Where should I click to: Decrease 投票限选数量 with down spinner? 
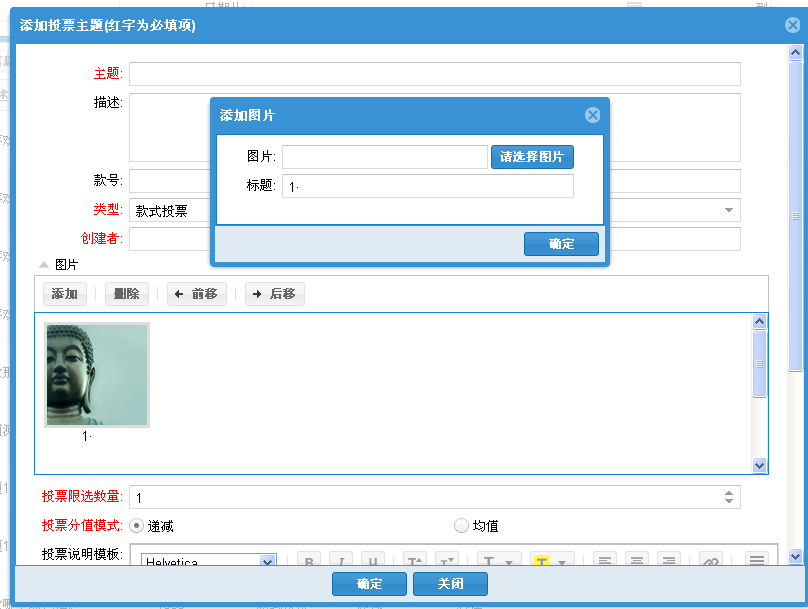729,501
